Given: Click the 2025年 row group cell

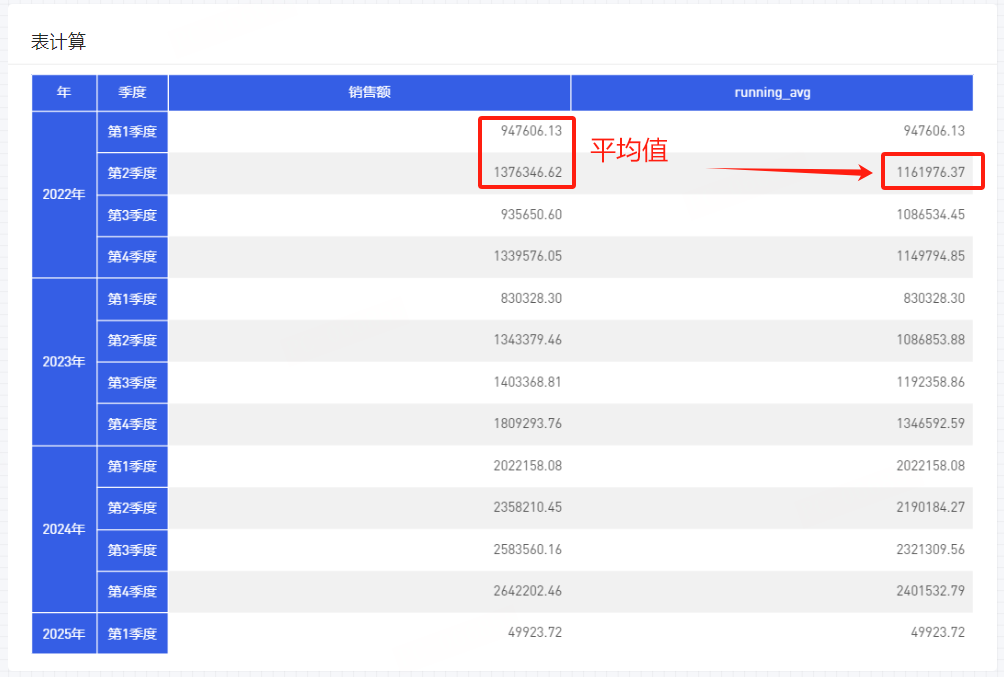Looking at the screenshot, I should pos(64,633).
